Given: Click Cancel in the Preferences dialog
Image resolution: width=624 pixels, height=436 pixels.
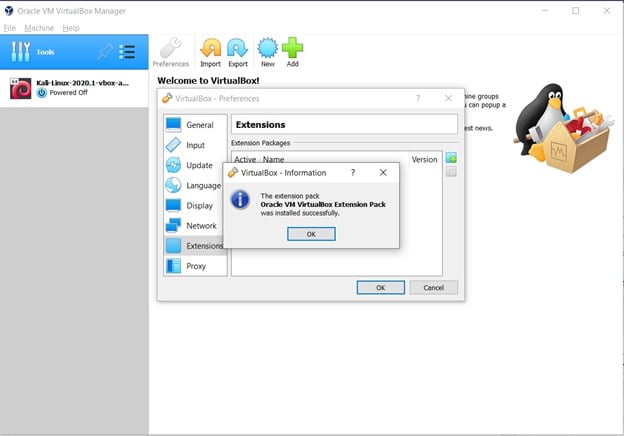Looking at the screenshot, I should [433, 288].
